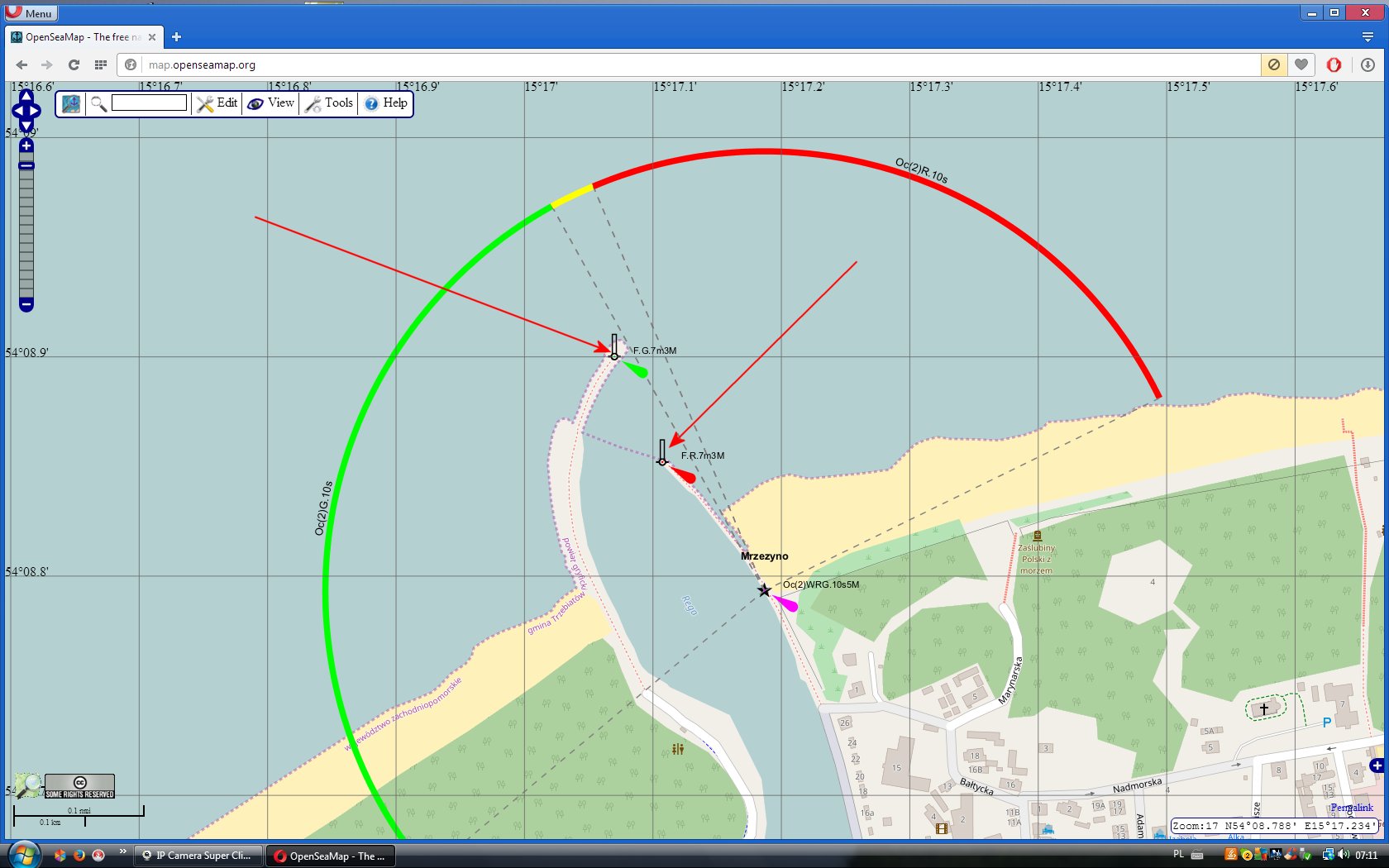Open the View dropdown menu
This screenshot has height=868, width=1389.
click(x=271, y=103)
